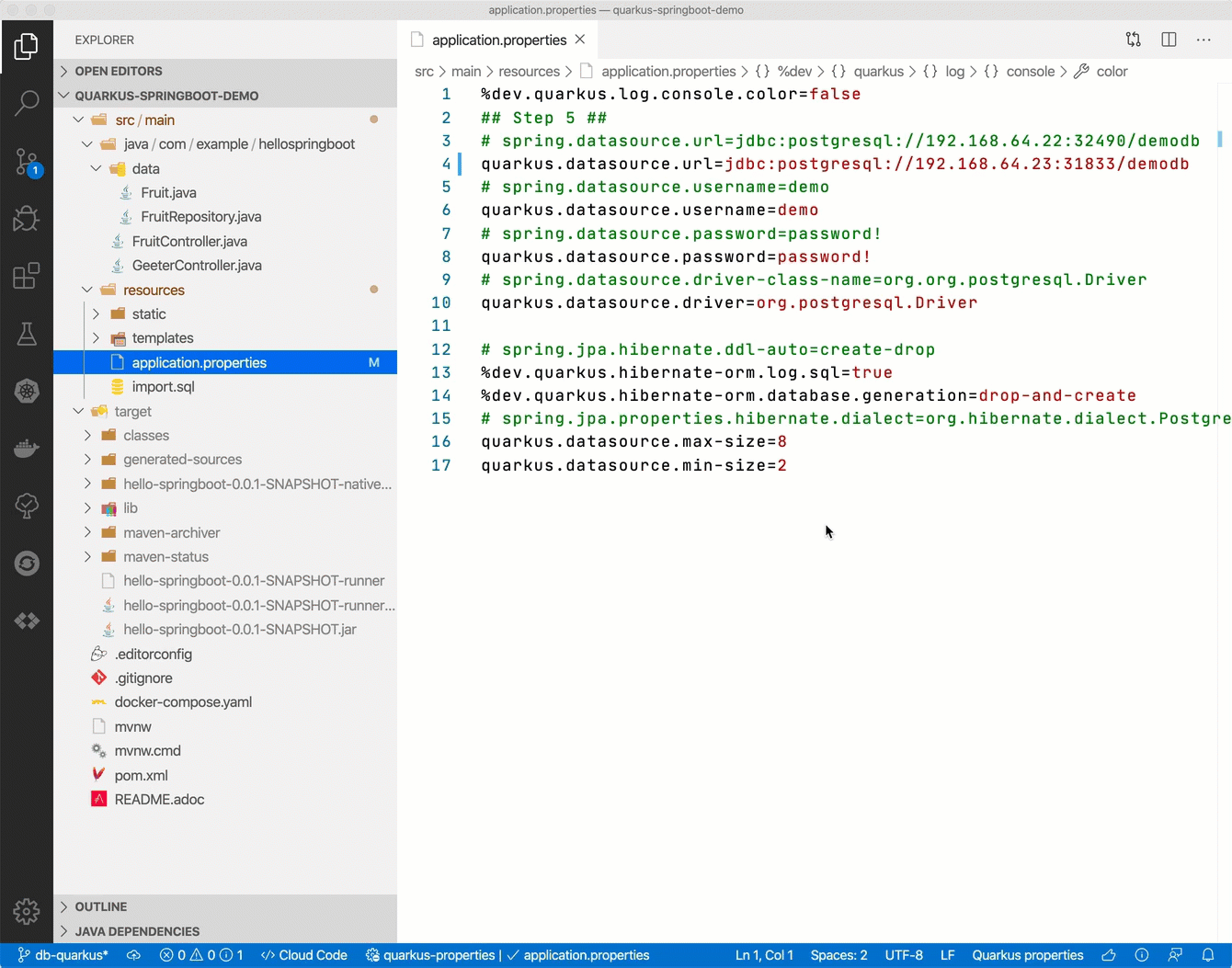
Task: Expand the templates folder
Action: pyautogui.click(x=225, y=338)
